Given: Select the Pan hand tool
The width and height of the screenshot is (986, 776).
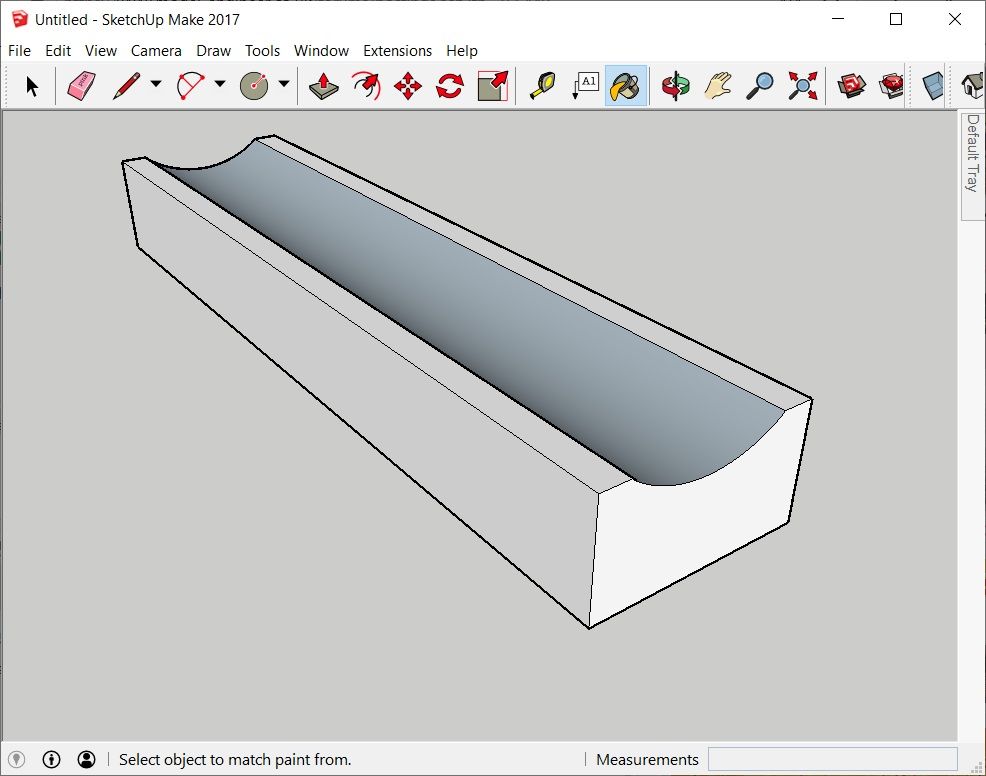Looking at the screenshot, I should tap(718, 86).
